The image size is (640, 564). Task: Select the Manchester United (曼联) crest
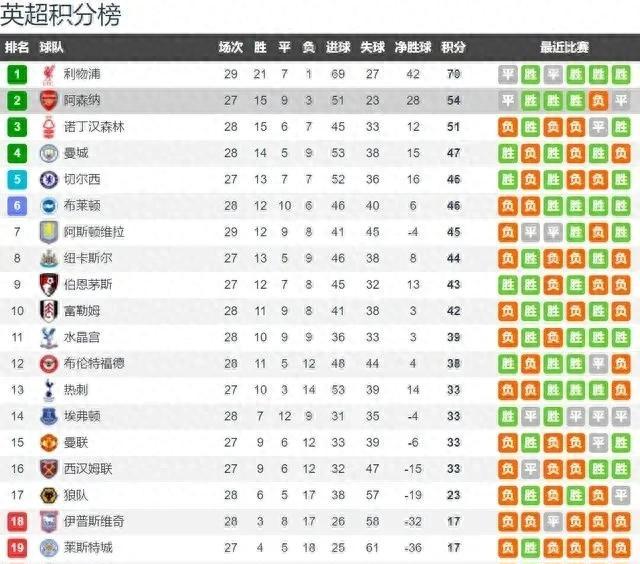tap(49, 443)
